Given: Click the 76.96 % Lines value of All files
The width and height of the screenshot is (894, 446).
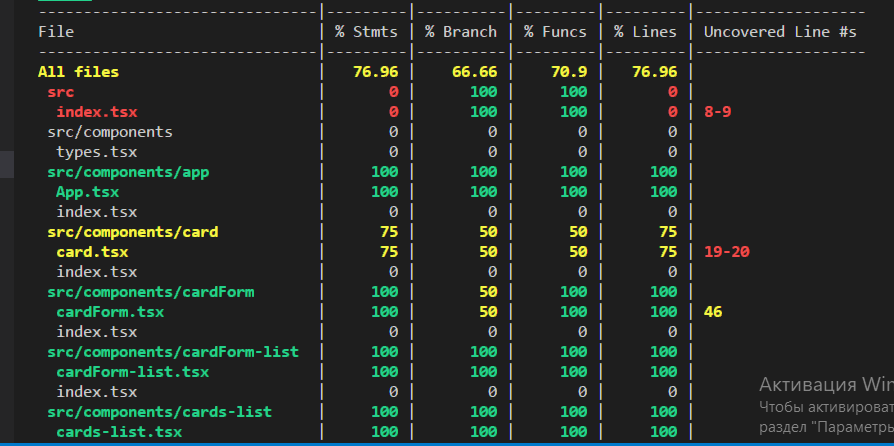Looking at the screenshot, I should click(x=655, y=72).
